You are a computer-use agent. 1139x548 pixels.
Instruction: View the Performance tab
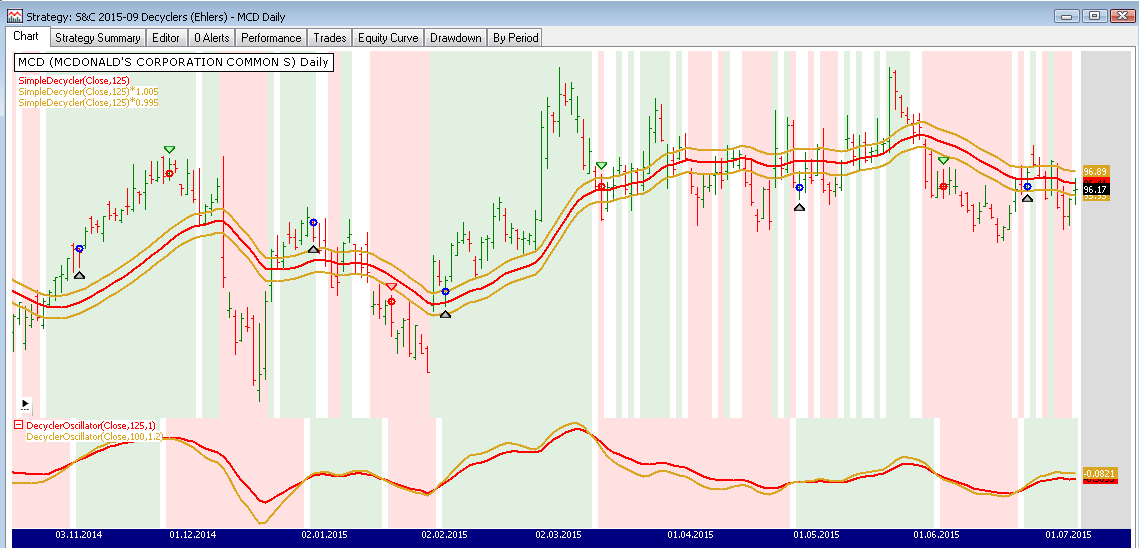tap(271, 38)
